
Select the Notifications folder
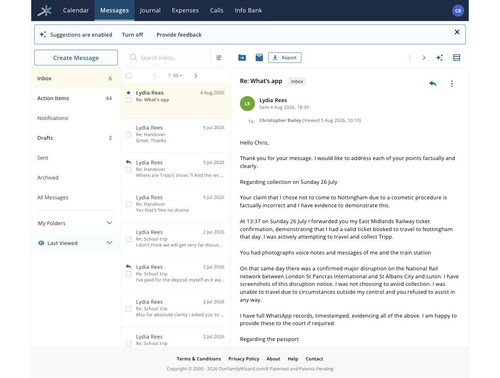click(x=76, y=118)
